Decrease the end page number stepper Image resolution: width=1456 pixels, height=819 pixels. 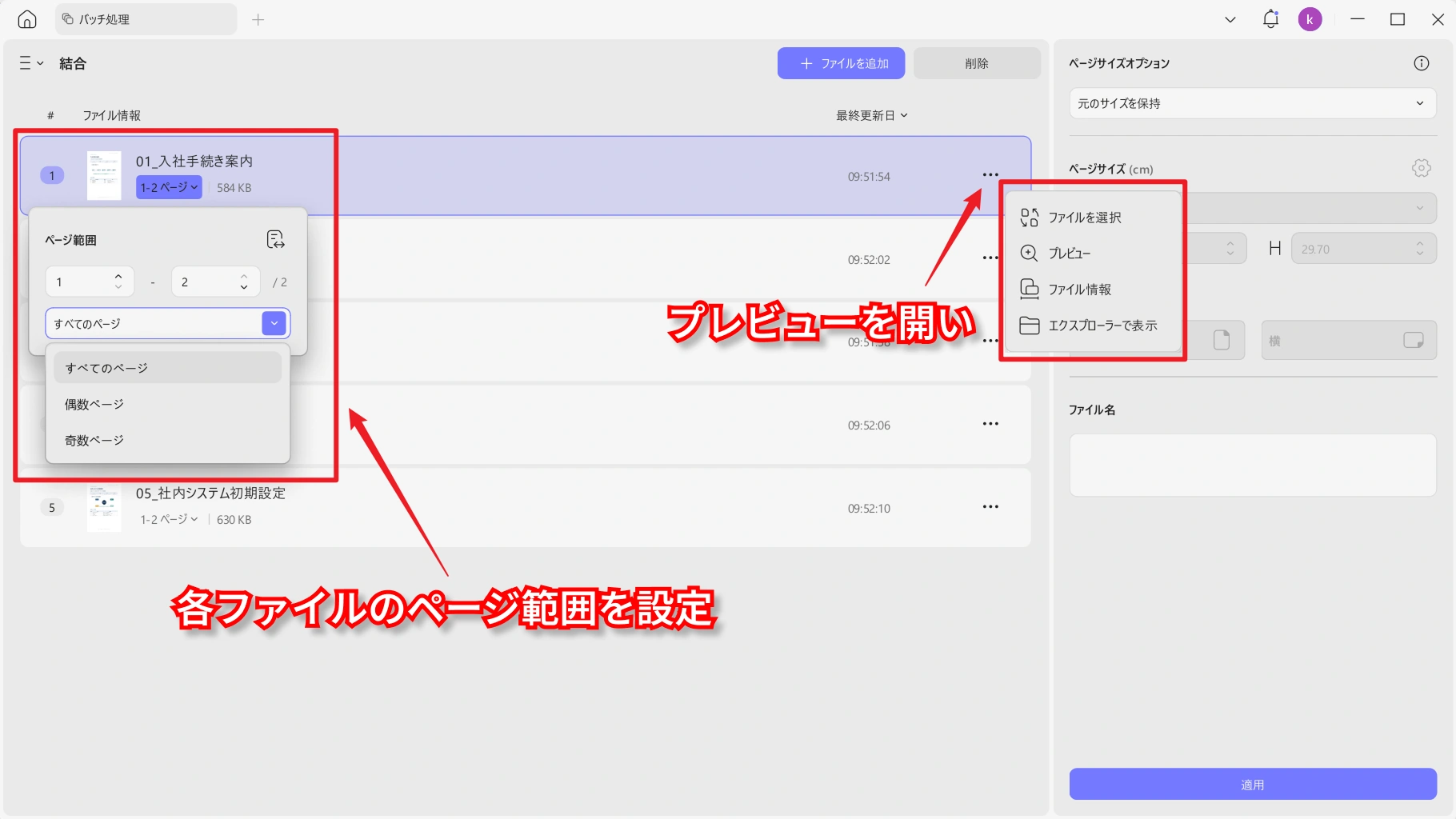click(244, 287)
